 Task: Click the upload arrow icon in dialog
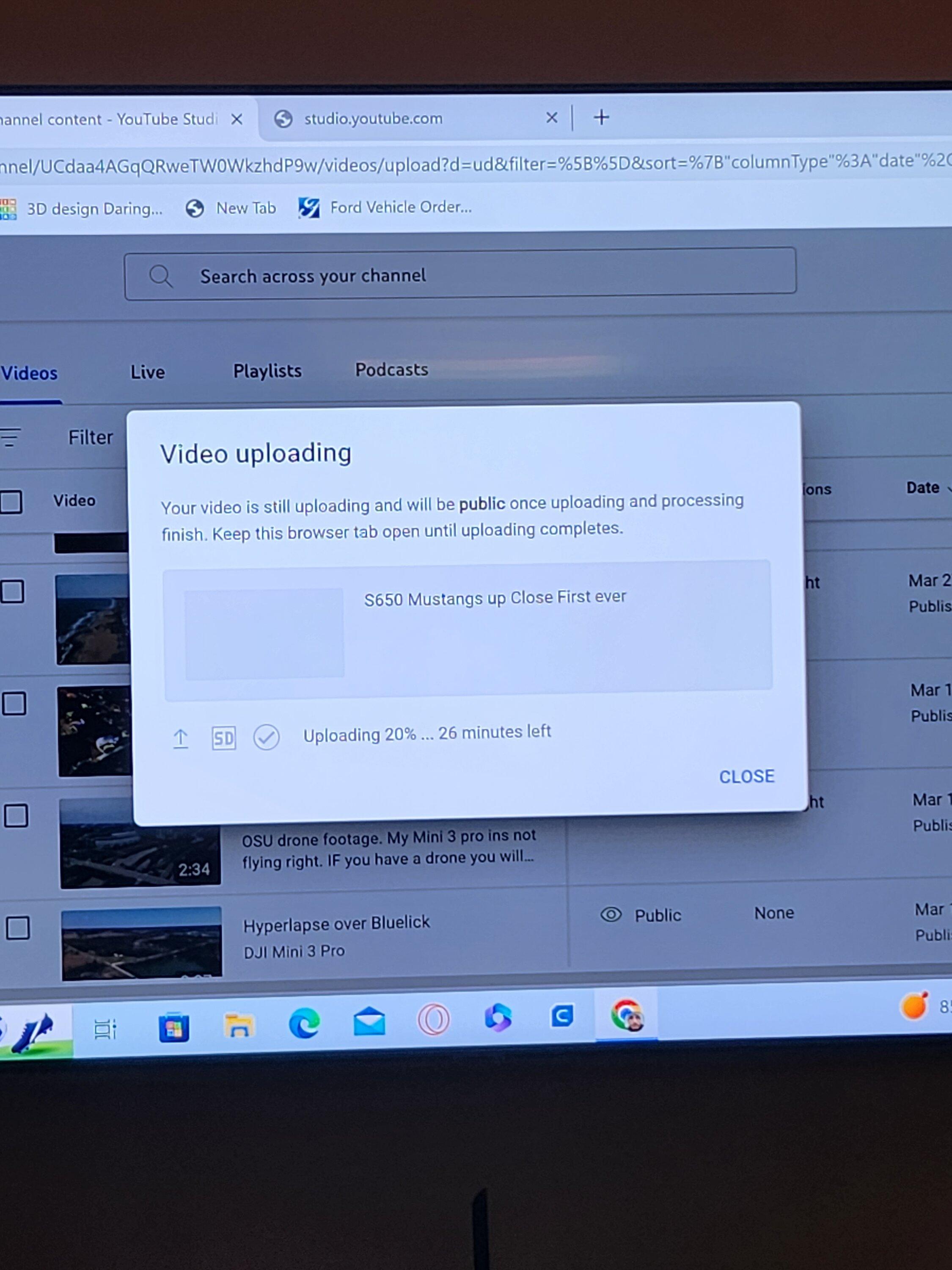point(181,738)
